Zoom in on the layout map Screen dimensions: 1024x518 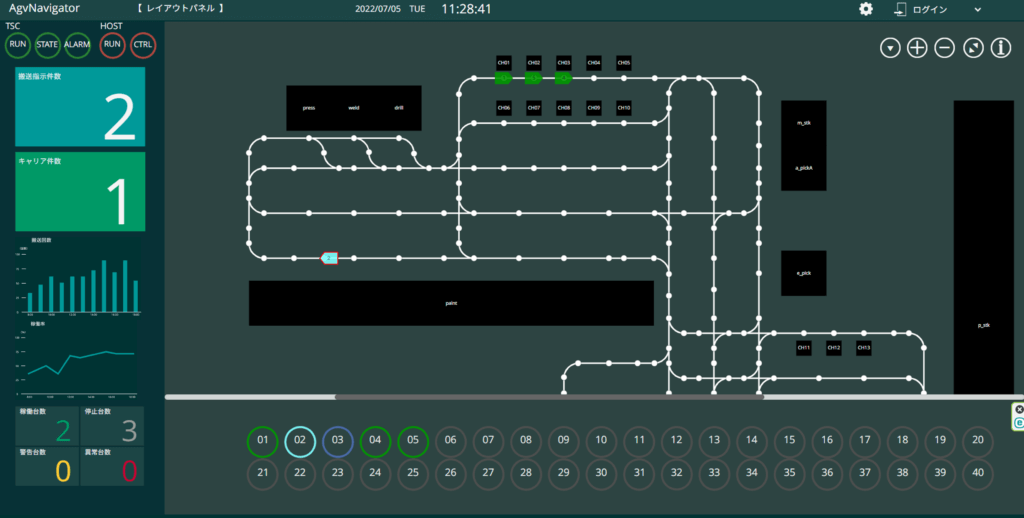point(917,48)
